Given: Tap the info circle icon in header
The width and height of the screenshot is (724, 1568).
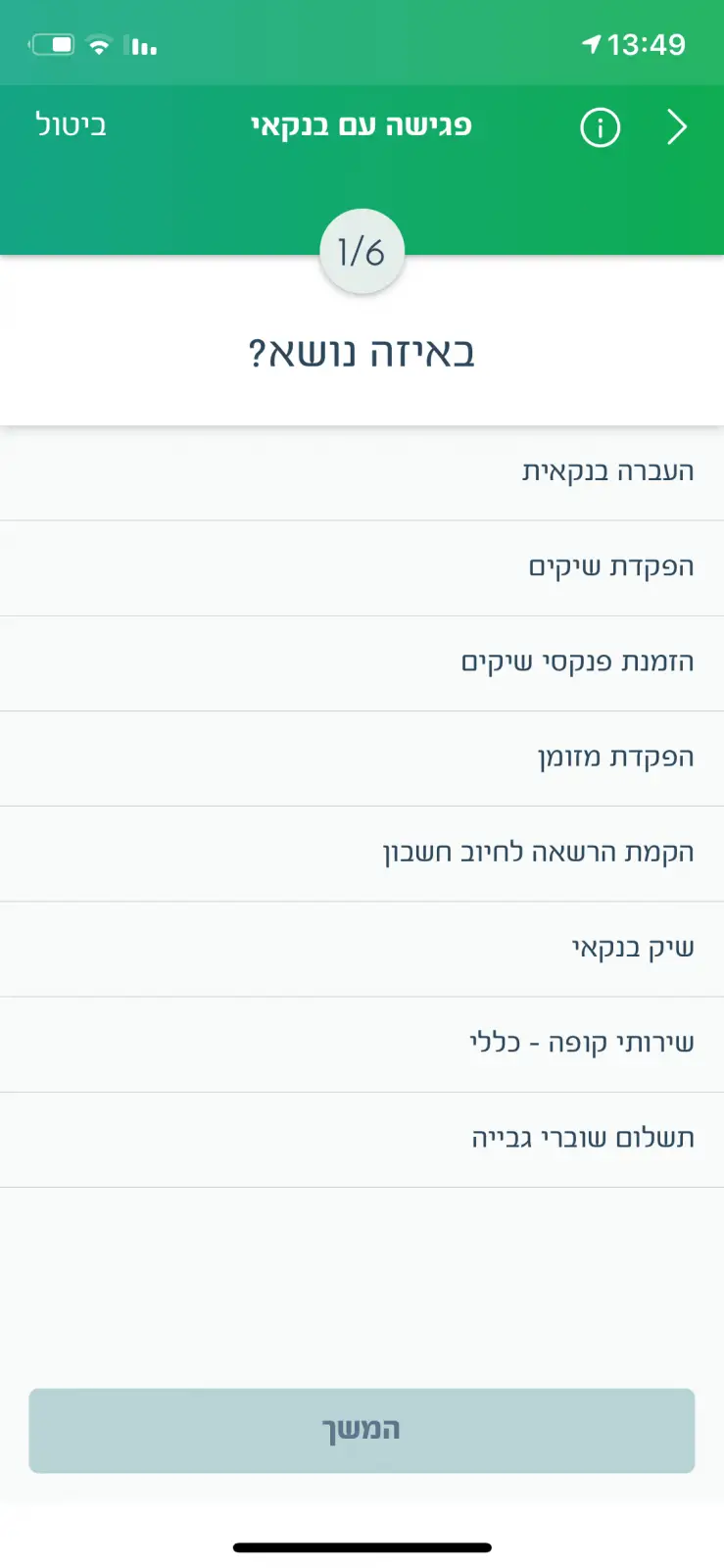Looking at the screenshot, I should pyautogui.click(x=600, y=127).
